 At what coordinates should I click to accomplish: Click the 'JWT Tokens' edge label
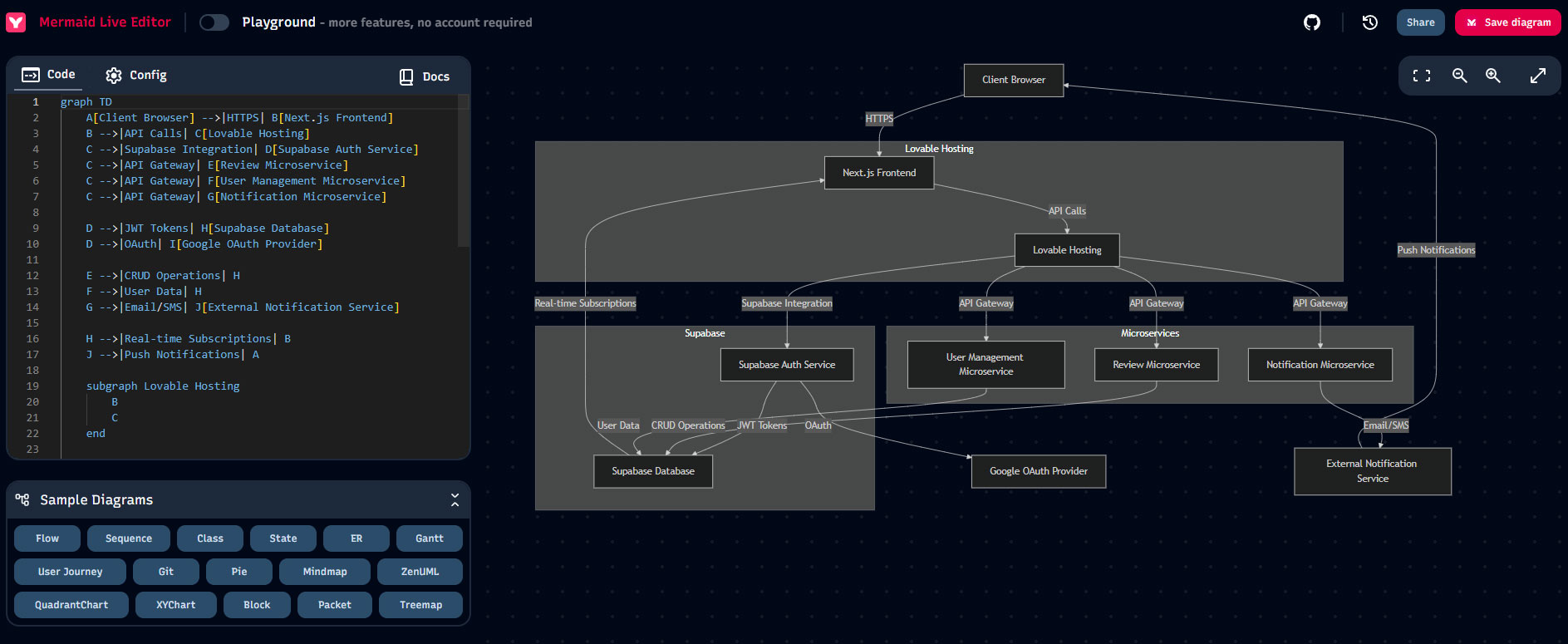point(762,425)
